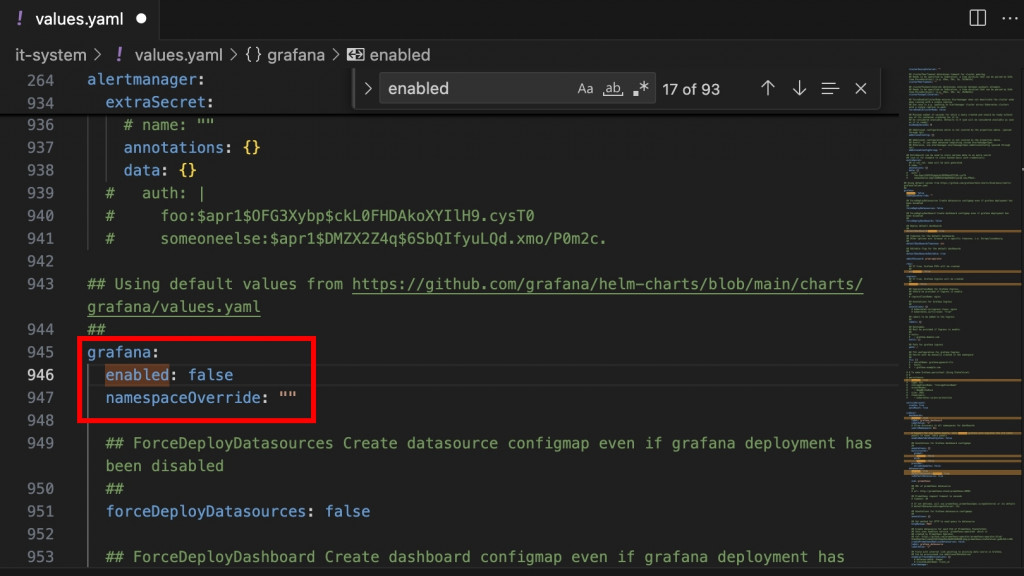Click 'data: {}' on line 938
This screenshot has height=576, width=1024.
point(160,170)
